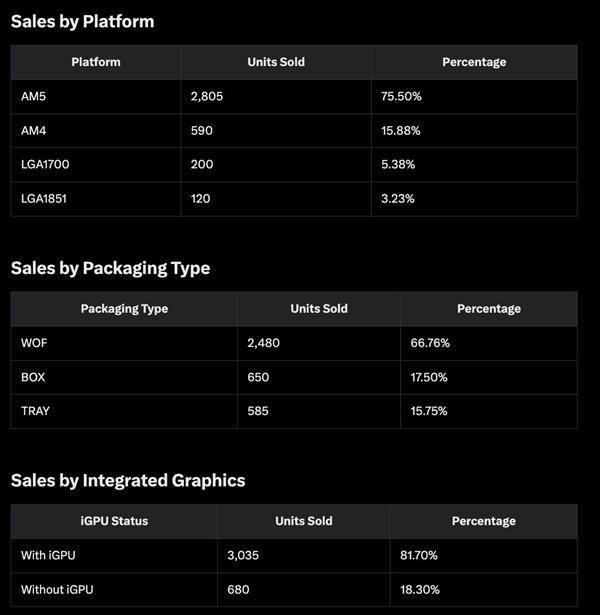Select the WOF packaging cell
This screenshot has height=615, width=600.
click(34, 343)
